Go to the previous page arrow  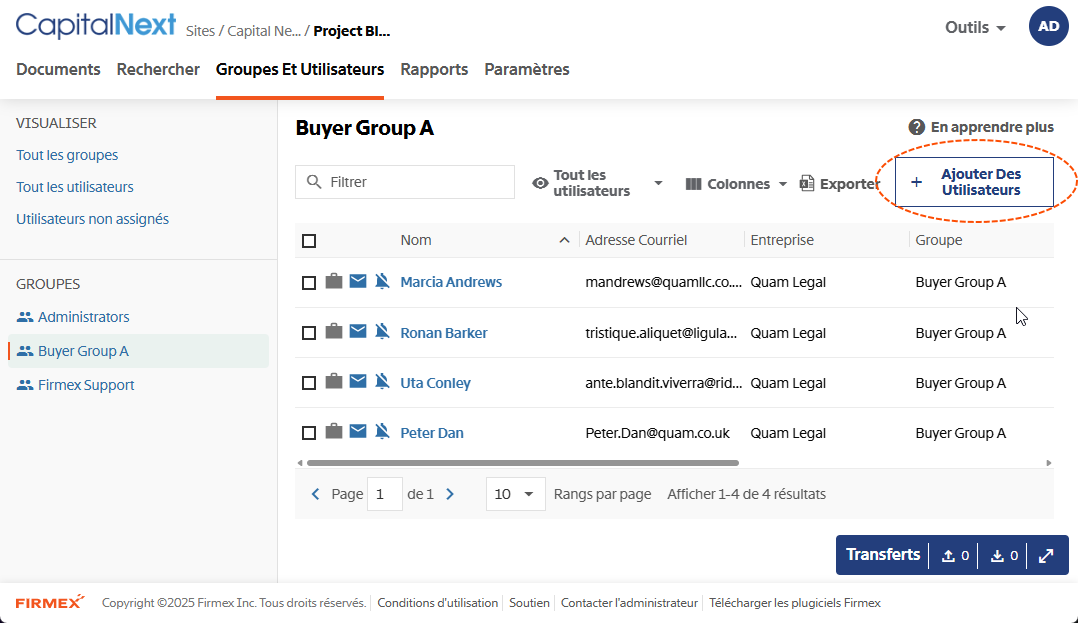click(316, 494)
